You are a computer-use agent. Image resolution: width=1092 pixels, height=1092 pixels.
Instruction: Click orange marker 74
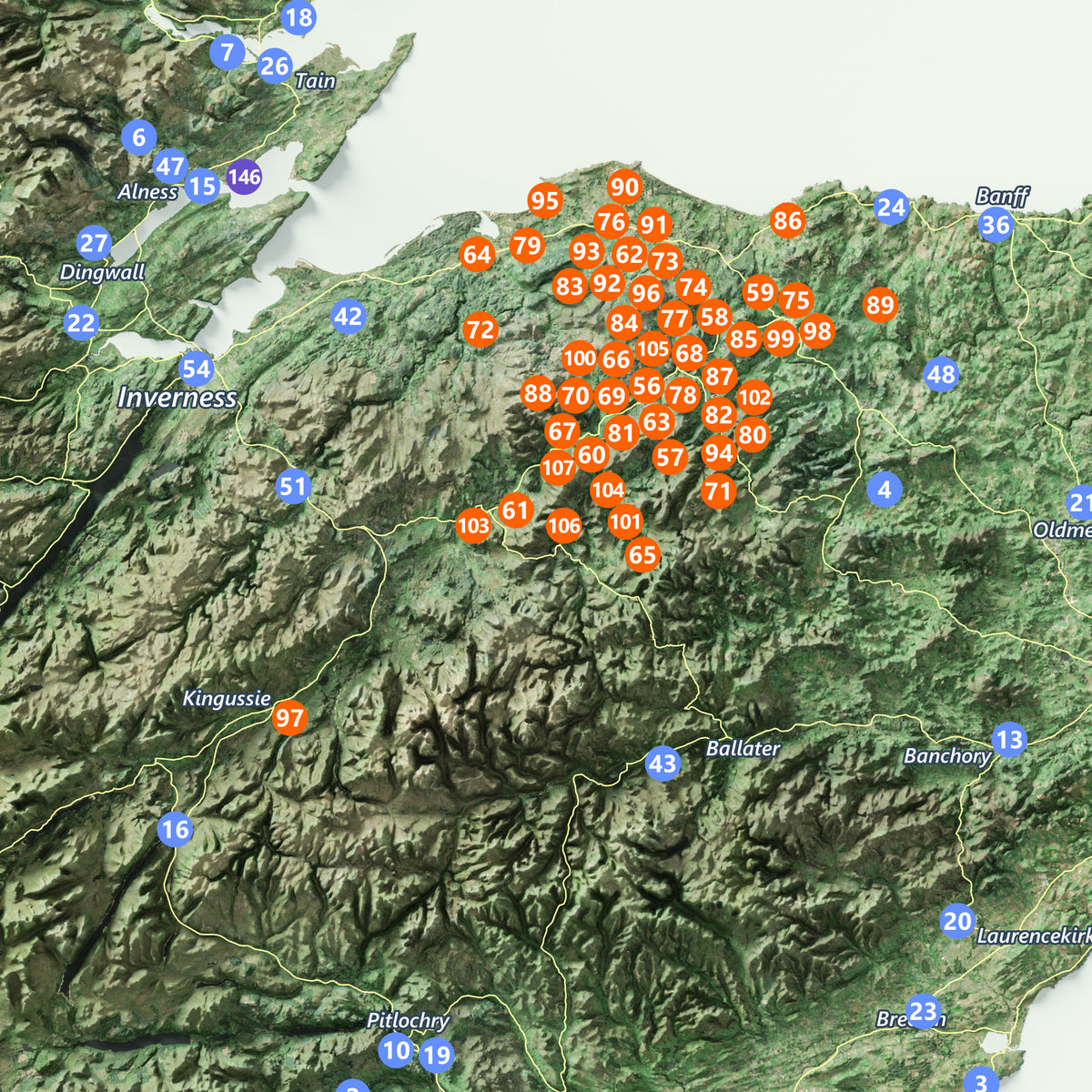pos(693,288)
